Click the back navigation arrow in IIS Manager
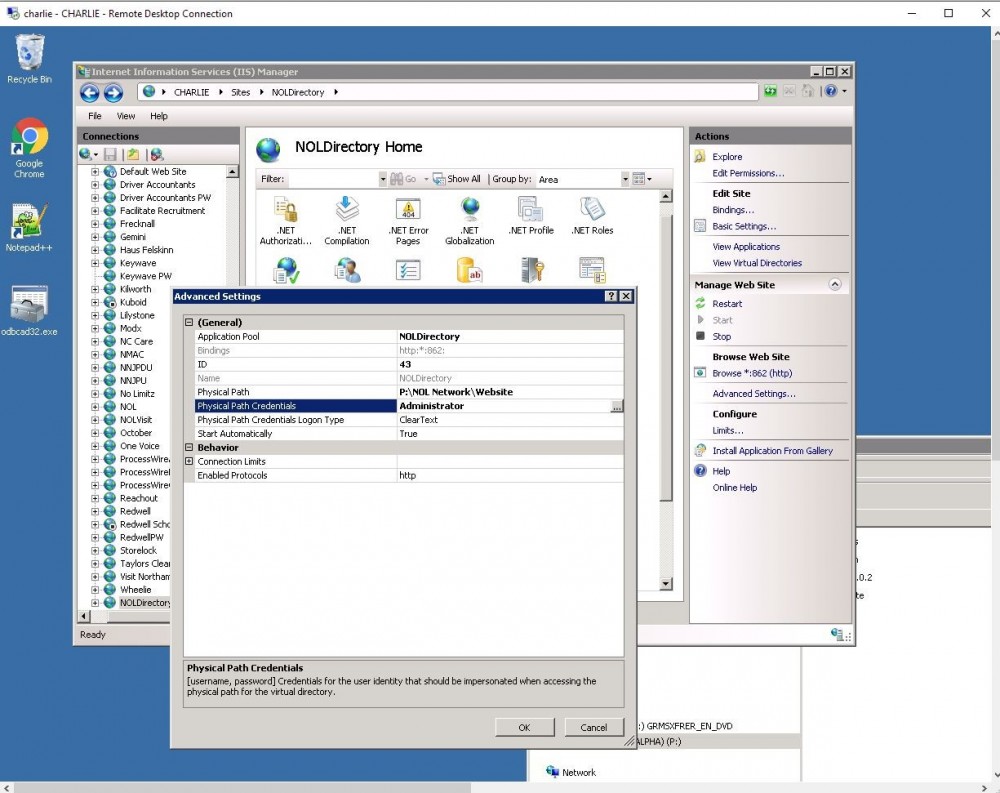 [x=90, y=93]
